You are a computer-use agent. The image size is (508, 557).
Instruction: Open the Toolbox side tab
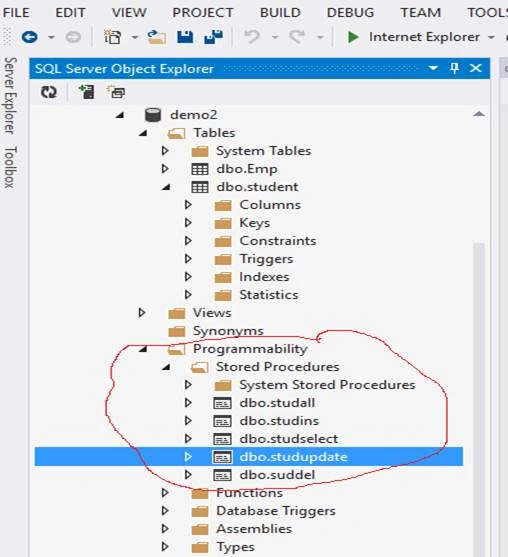tap(10, 167)
